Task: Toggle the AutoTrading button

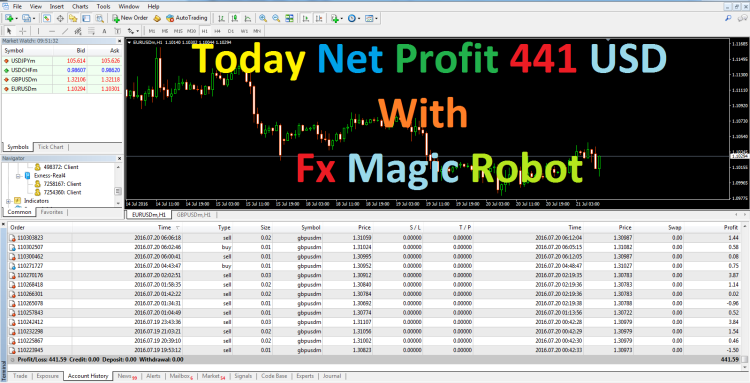Action: (187, 18)
